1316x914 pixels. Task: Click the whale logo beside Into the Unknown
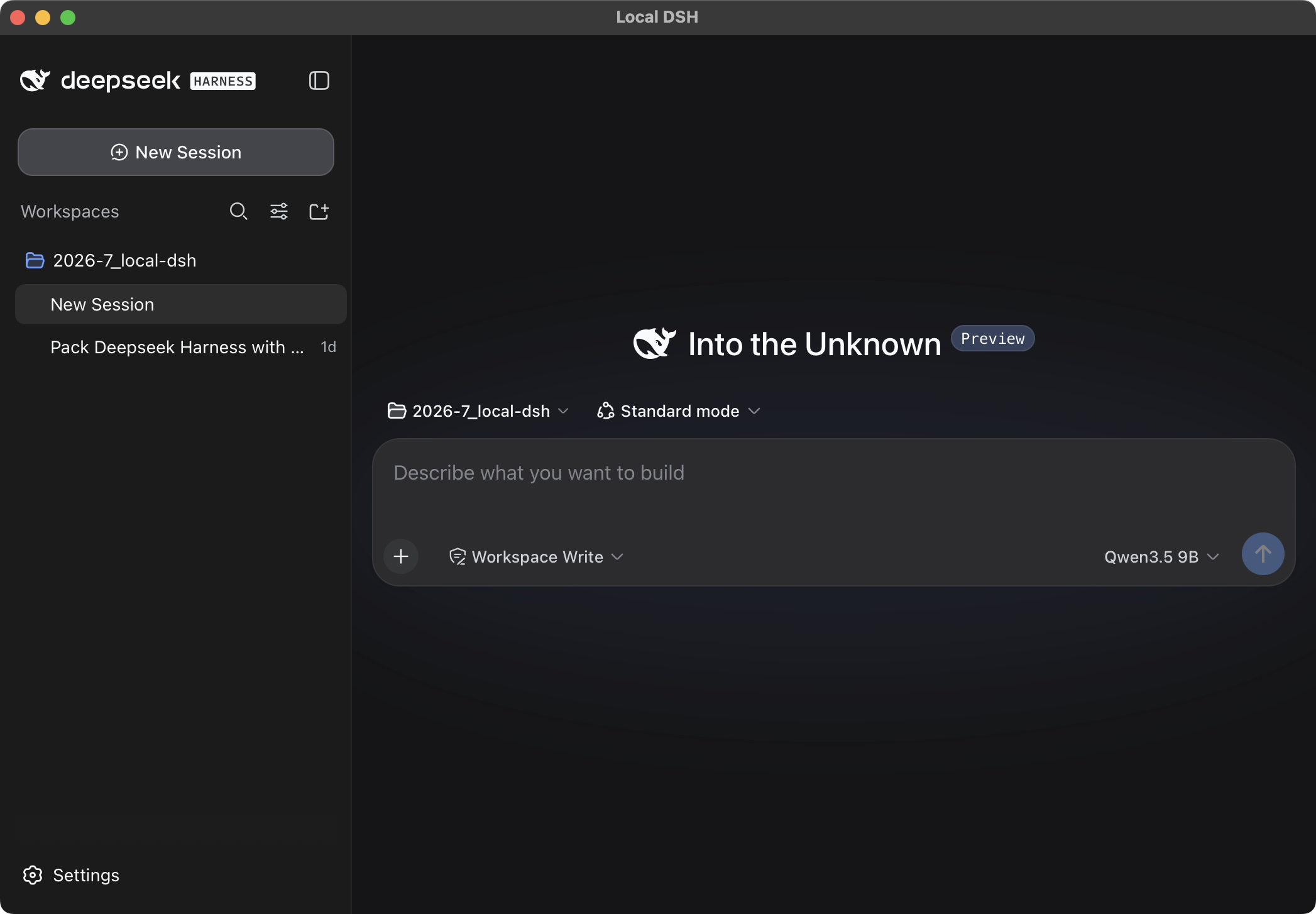click(655, 343)
